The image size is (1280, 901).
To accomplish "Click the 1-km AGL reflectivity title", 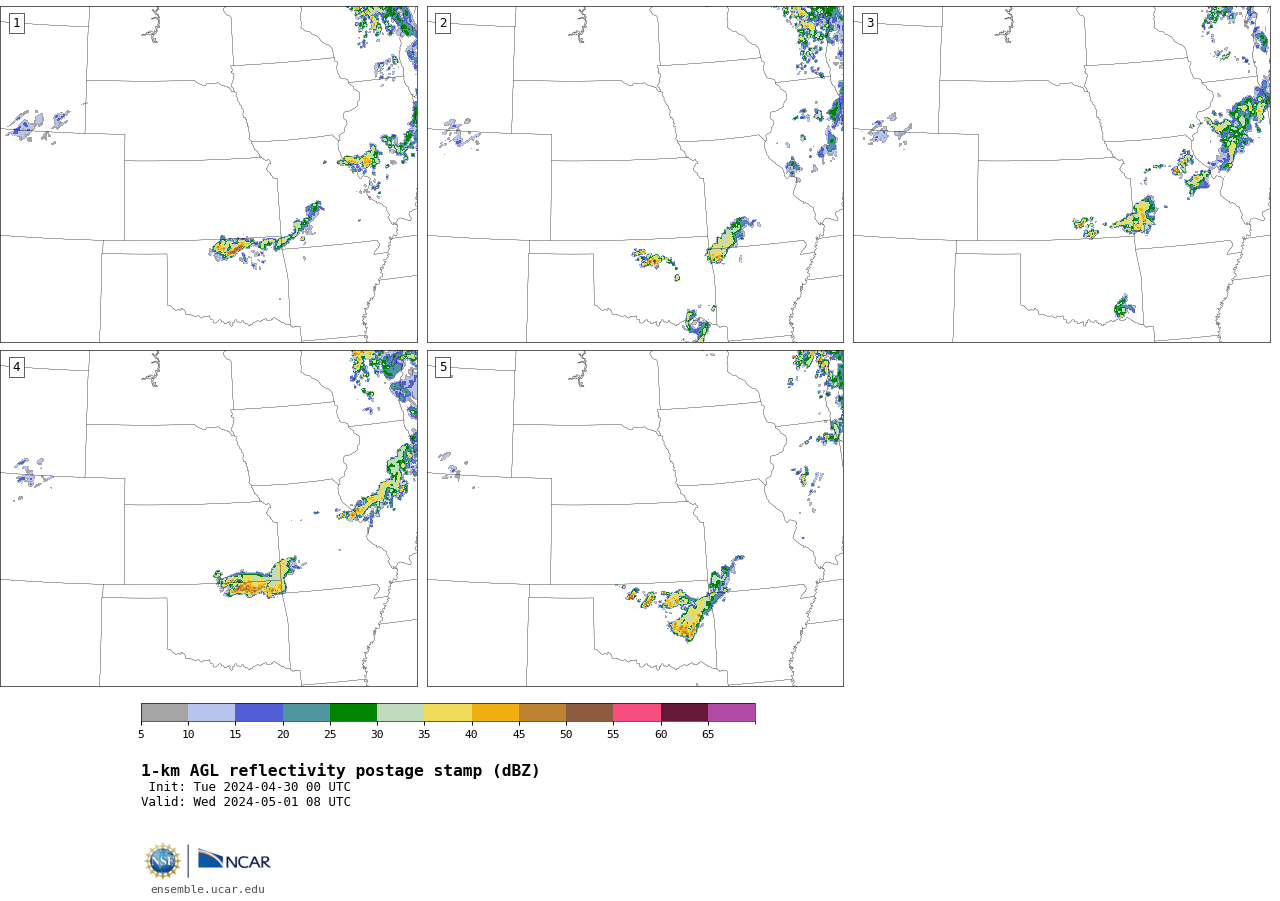I will [x=340, y=771].
